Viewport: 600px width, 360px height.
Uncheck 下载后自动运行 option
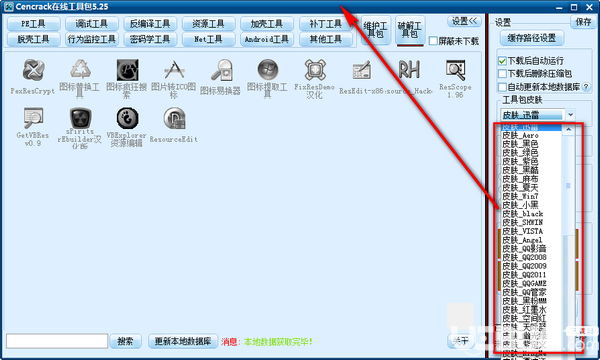coord(502,61)
